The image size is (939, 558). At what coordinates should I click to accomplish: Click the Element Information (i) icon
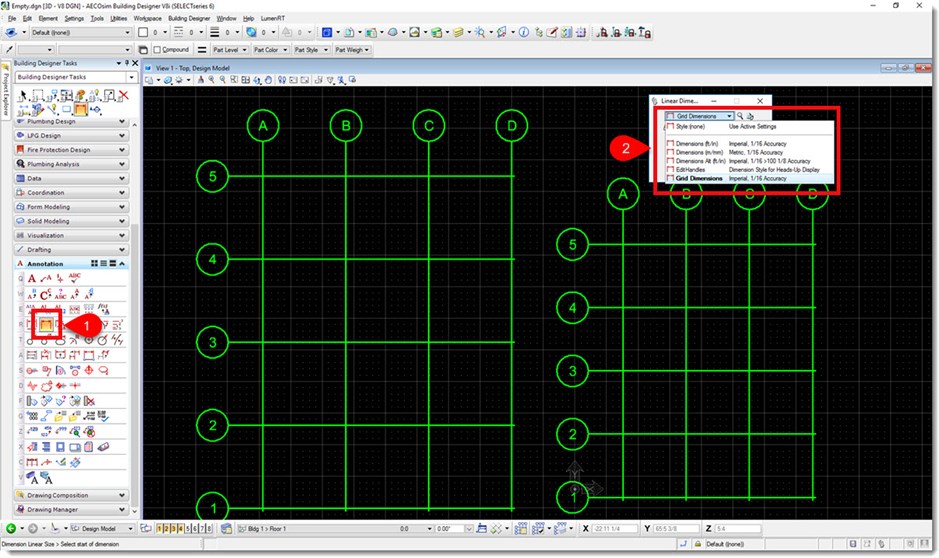(x=523, y=32)
